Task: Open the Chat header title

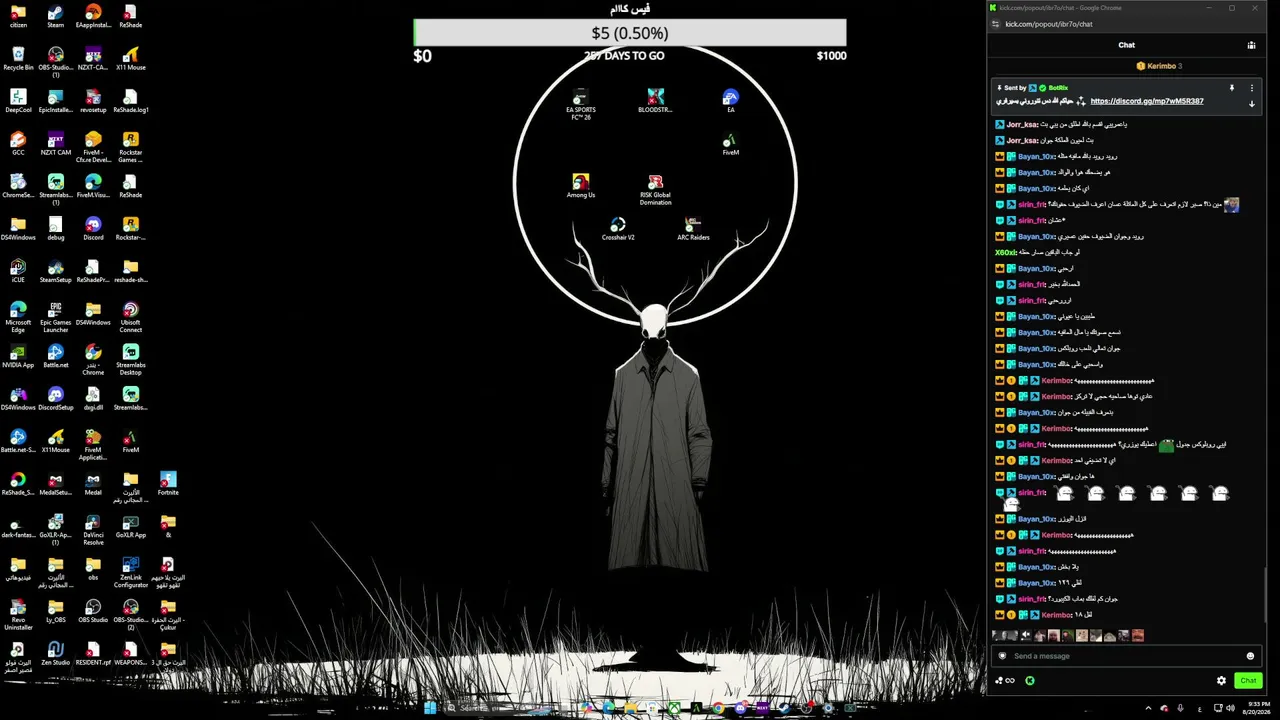Action: (x=1126, y=45)
